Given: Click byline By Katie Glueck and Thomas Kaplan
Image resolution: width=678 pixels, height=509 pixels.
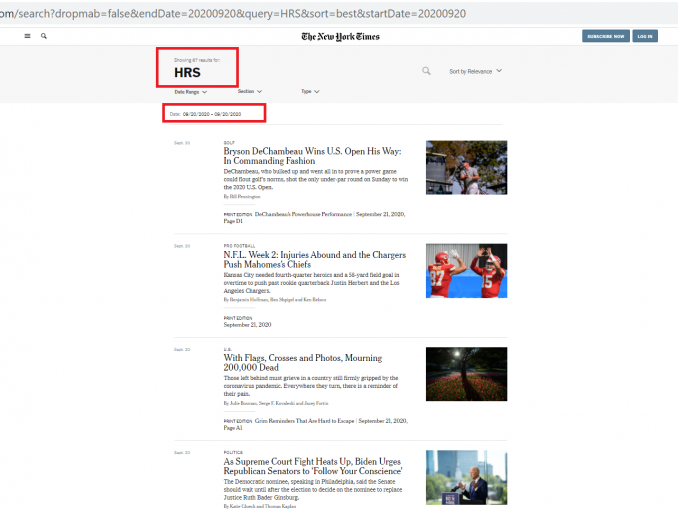Looking at the screenshot, I should coord(259,506).
